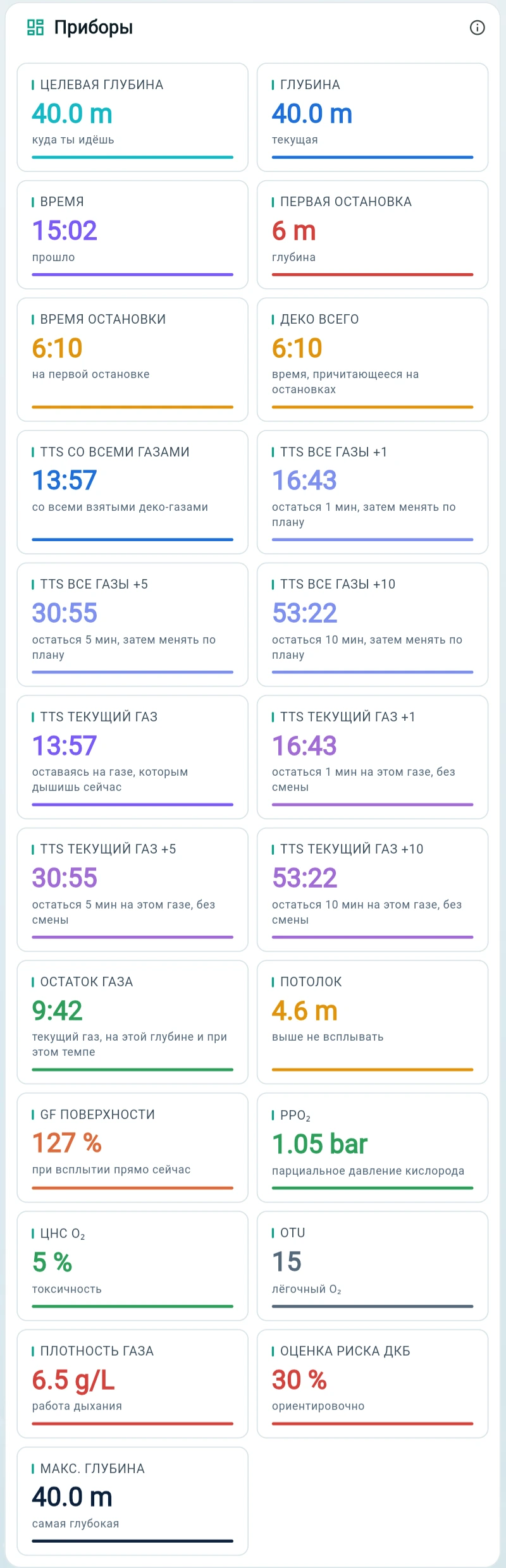
Task: Click the info icon beside Приборы
Action: [478, 27]
